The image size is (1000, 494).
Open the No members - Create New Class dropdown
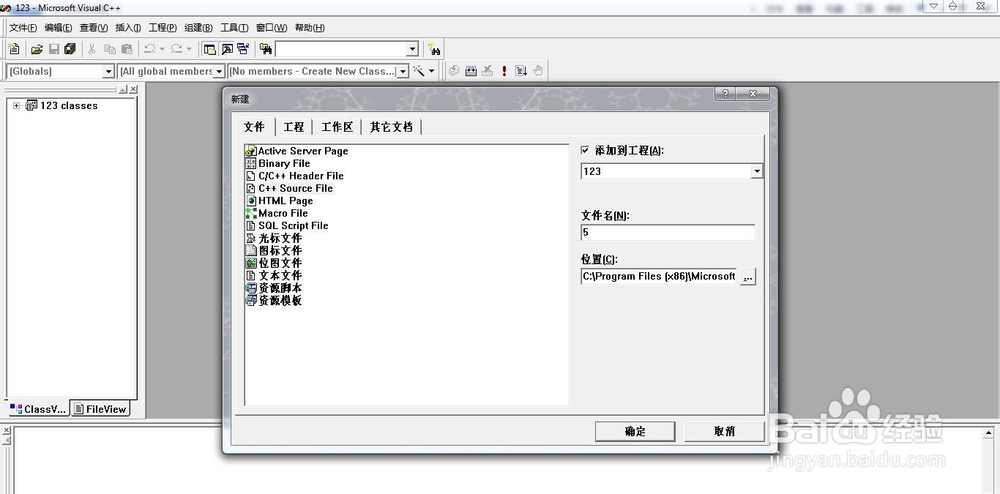coord(402,71)
